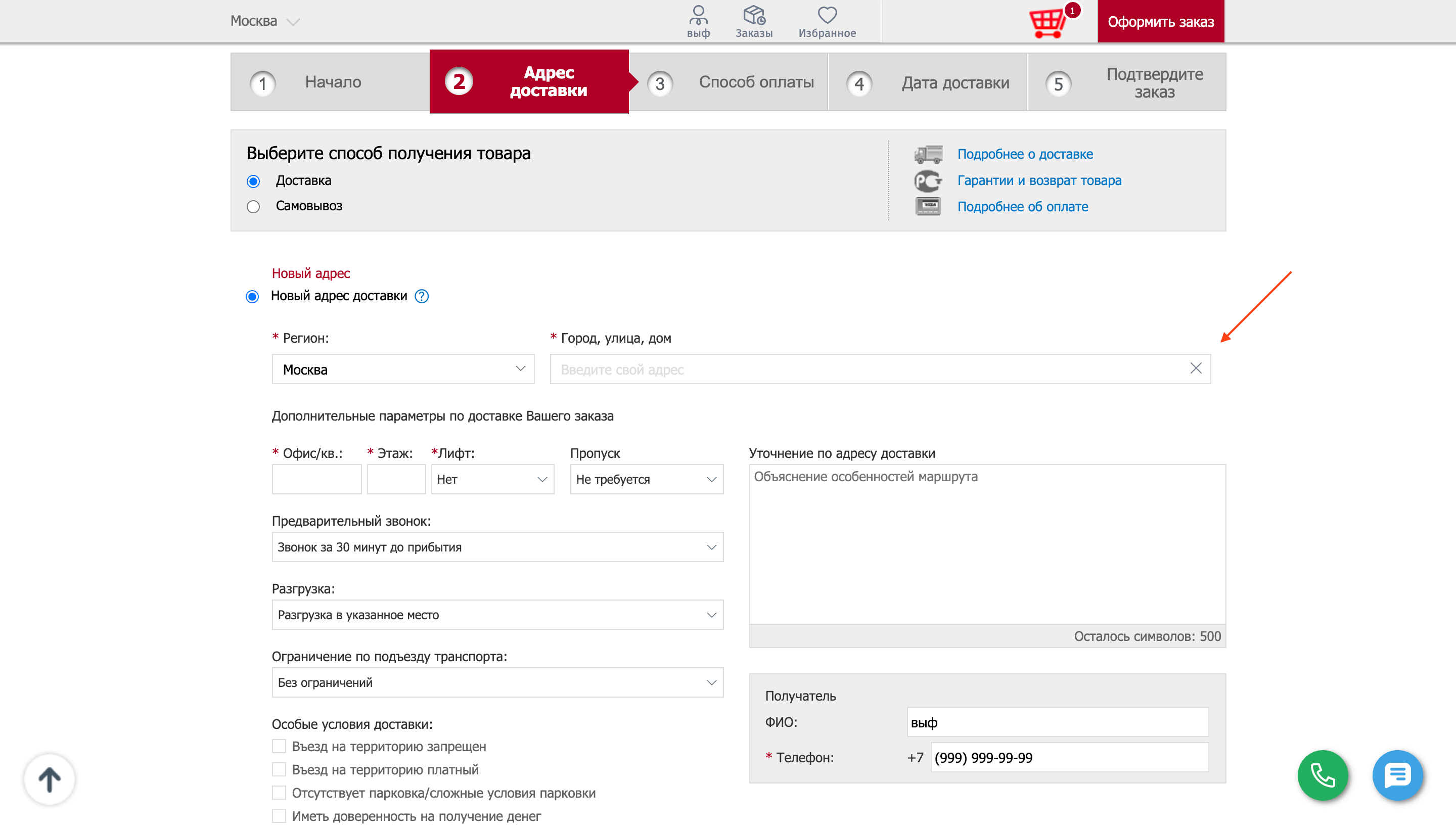The height and width of the screenshot is (829, 1456).
Task: Click the payment card icon
Action: tap(928, 206)
